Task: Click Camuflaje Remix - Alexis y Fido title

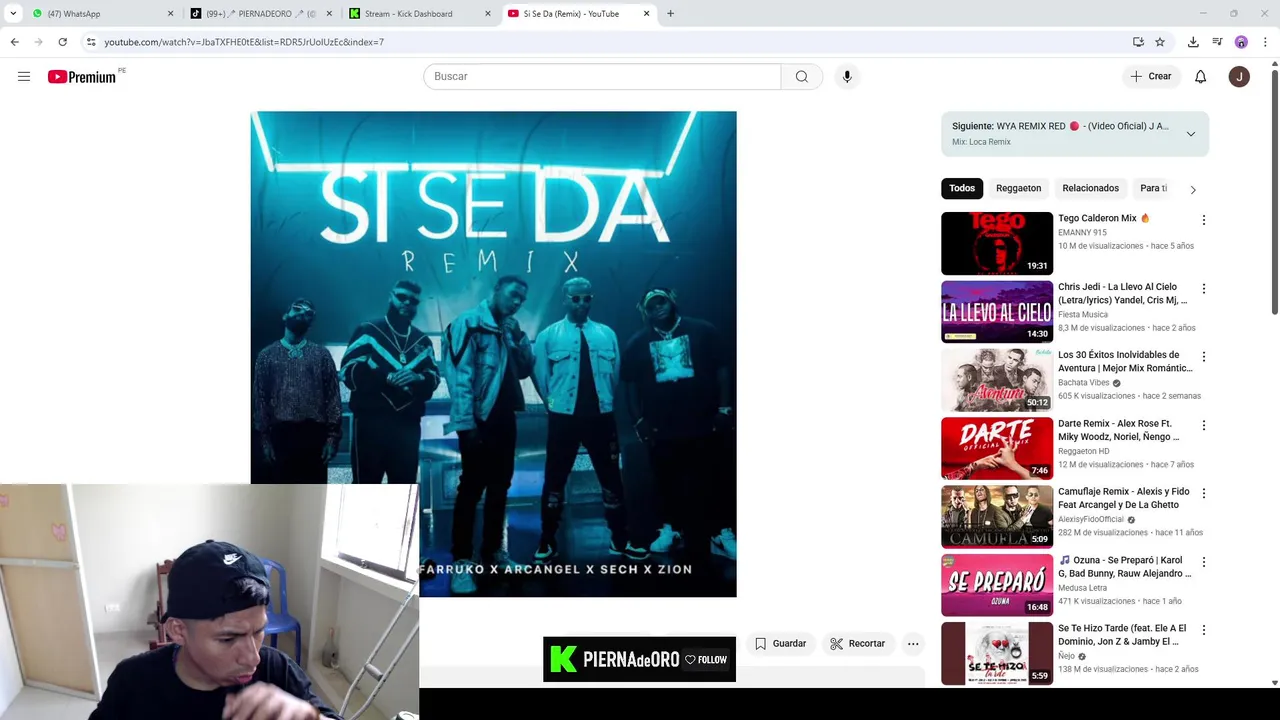Action: (x=1123, y=498)
